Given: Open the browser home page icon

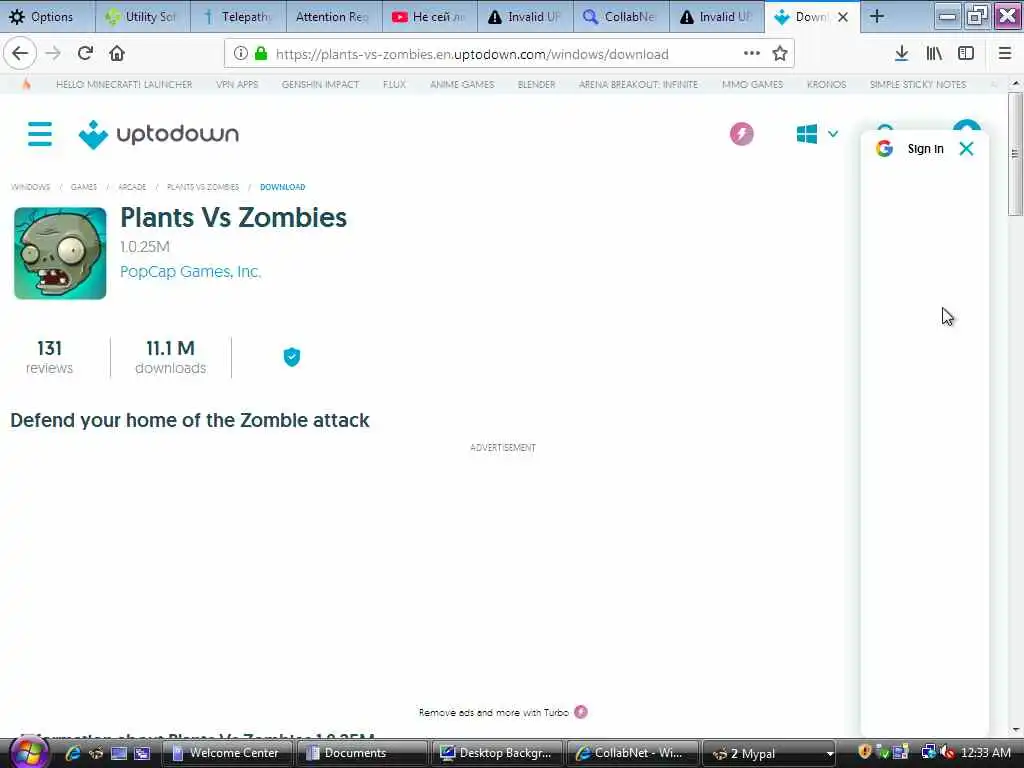Looking at the screenshot, I should 117,54.
